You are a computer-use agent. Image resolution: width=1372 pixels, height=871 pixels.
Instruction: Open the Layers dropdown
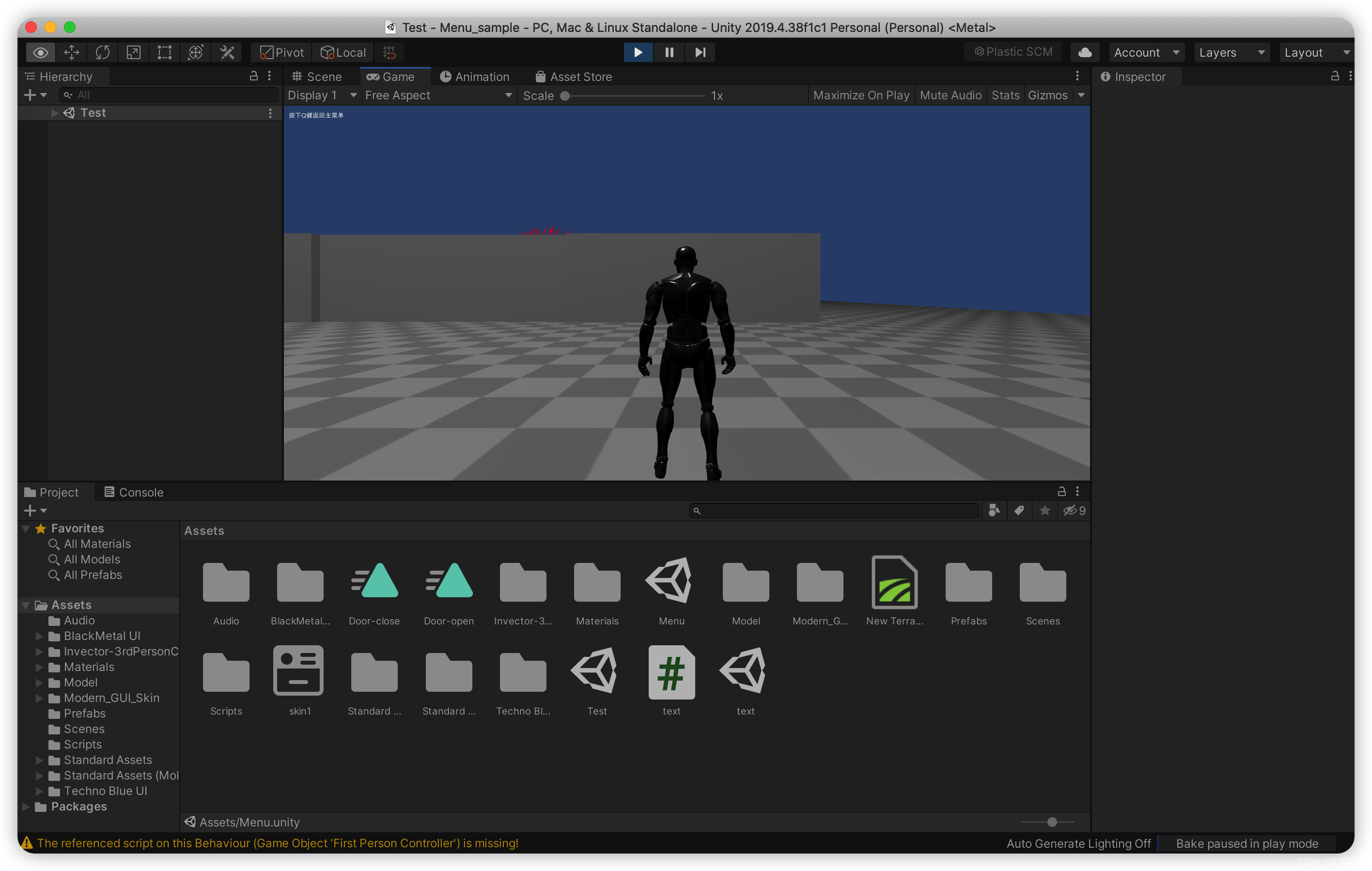click(x=1231, y=52)
